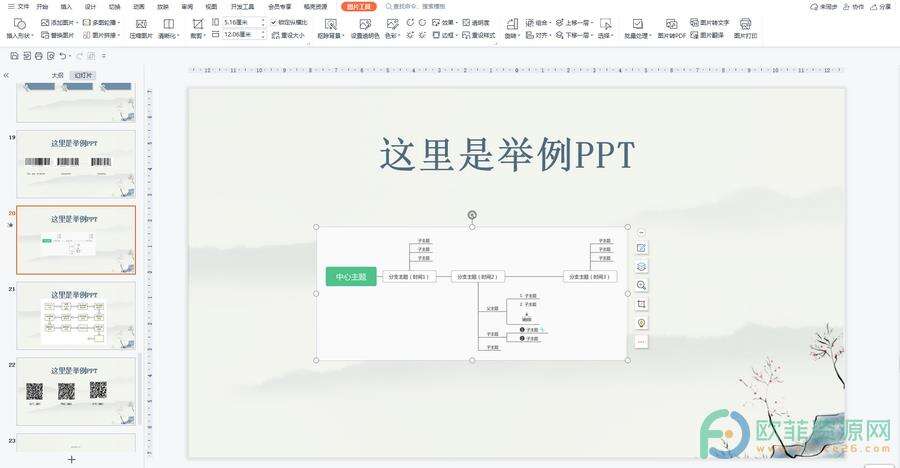
Task: Open Color (色彩) dropdown
Action: [x=392, y=36]
